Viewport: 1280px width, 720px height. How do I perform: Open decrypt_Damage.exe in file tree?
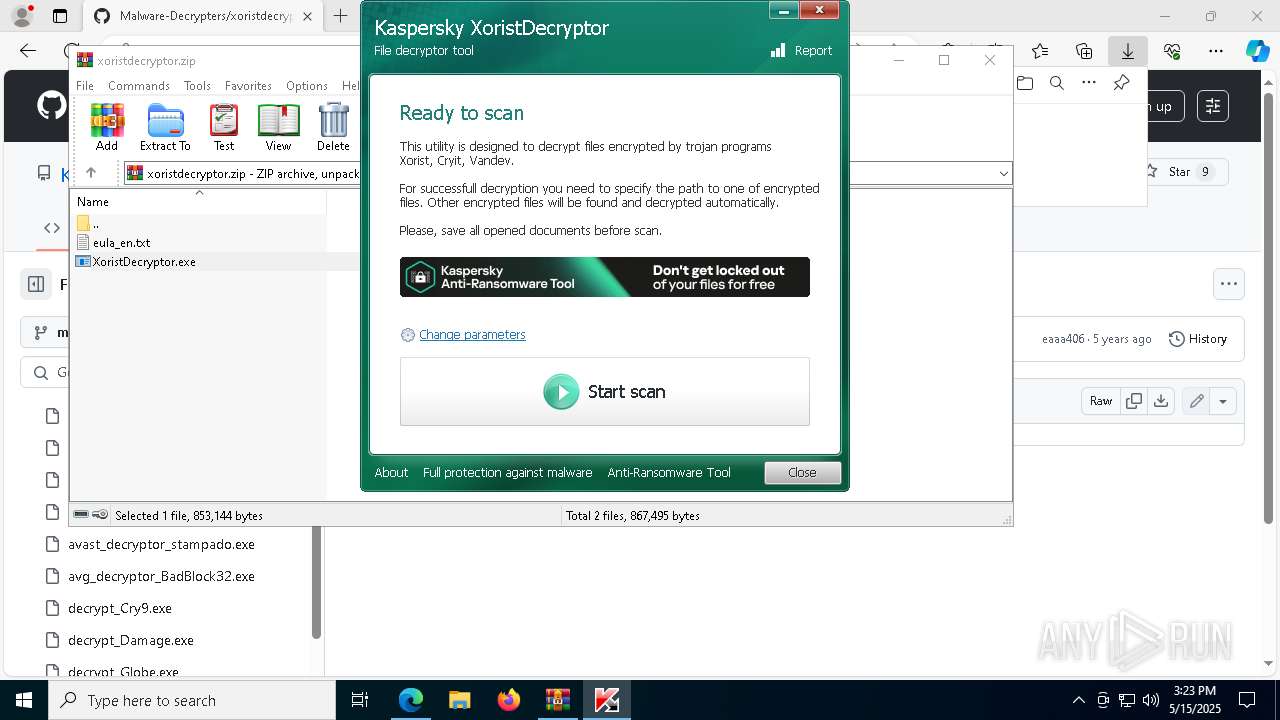pos(131,640)
